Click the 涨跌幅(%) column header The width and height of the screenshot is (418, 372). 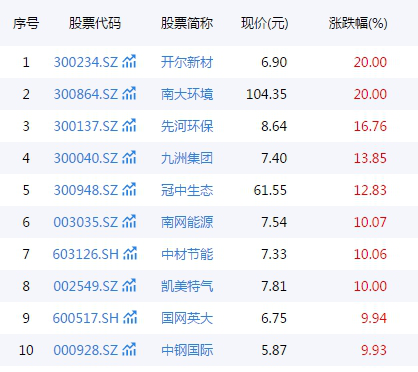coord(358,23)
